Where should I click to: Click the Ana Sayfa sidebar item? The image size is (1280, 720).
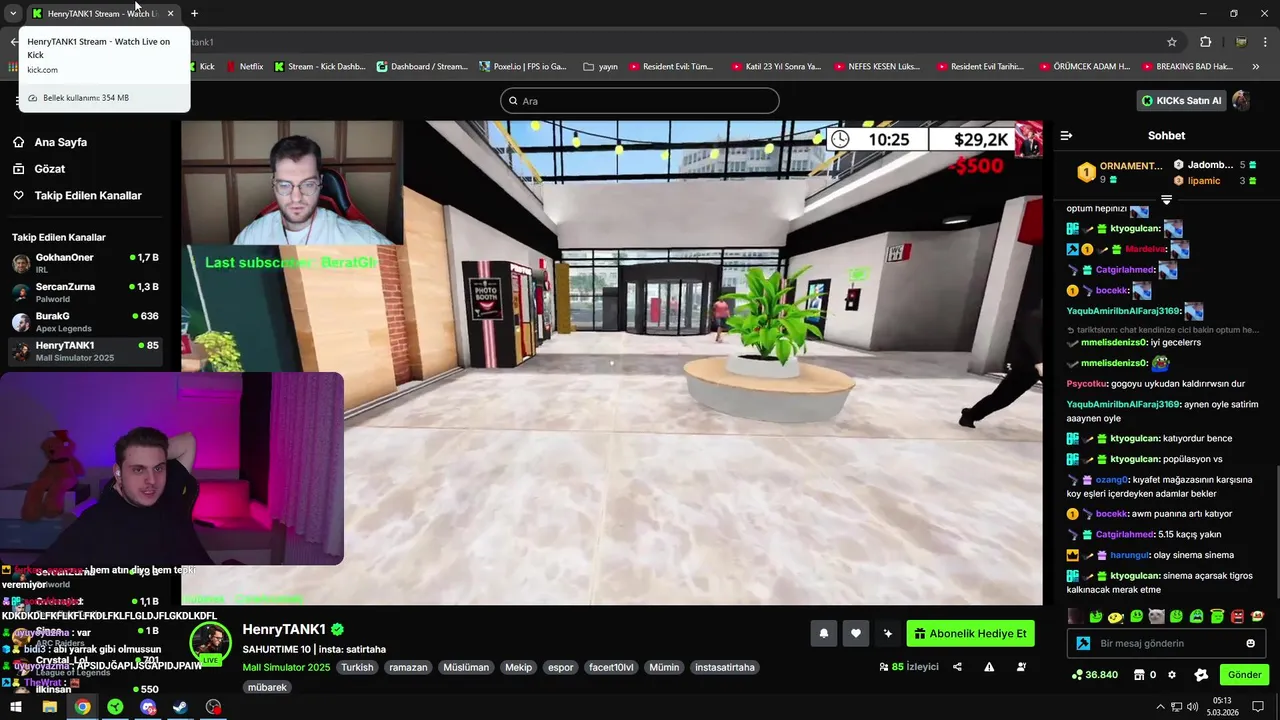click(x=85, y=142)
